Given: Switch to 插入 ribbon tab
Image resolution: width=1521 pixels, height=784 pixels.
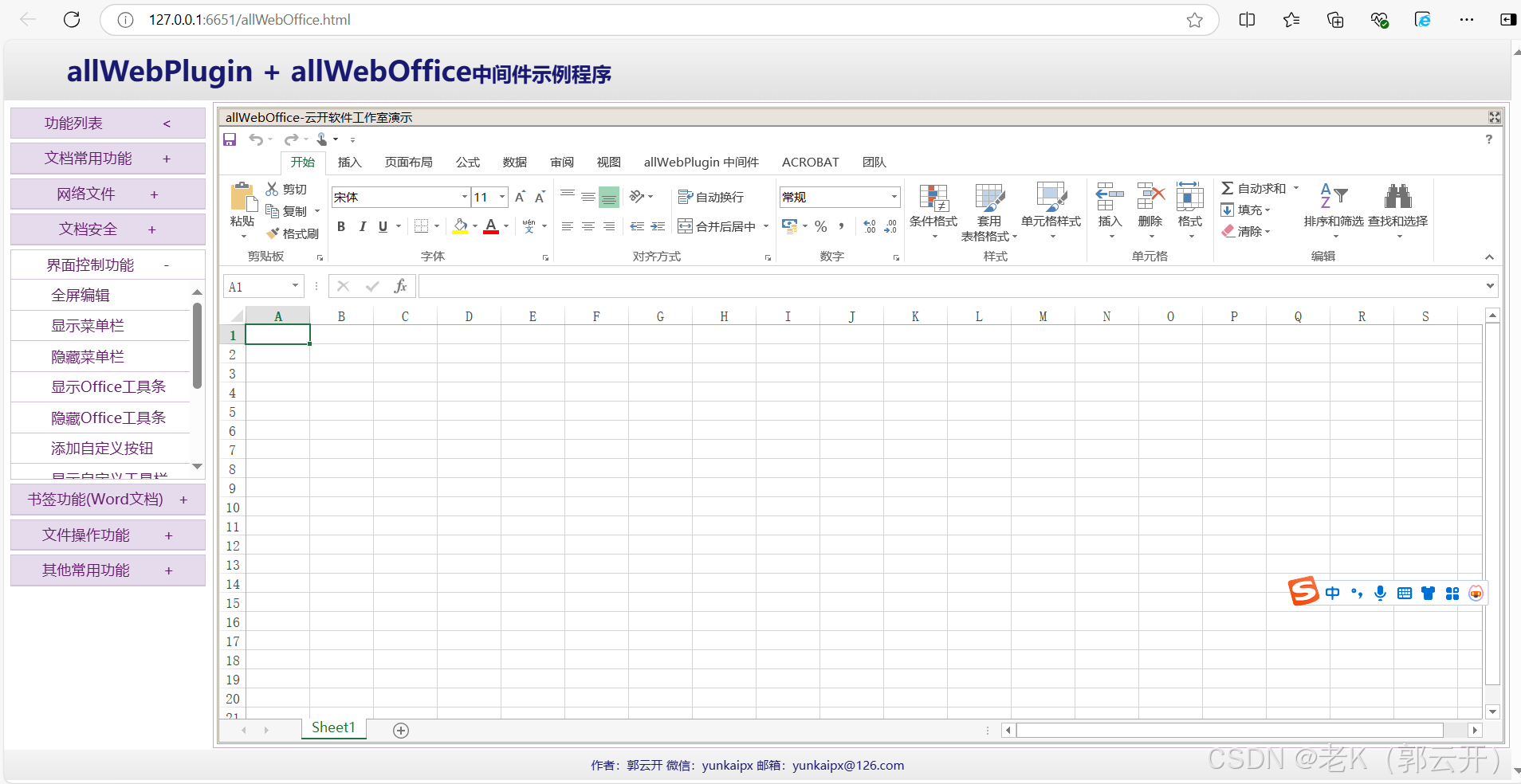Looking at the screenshot, I should 349,162.
